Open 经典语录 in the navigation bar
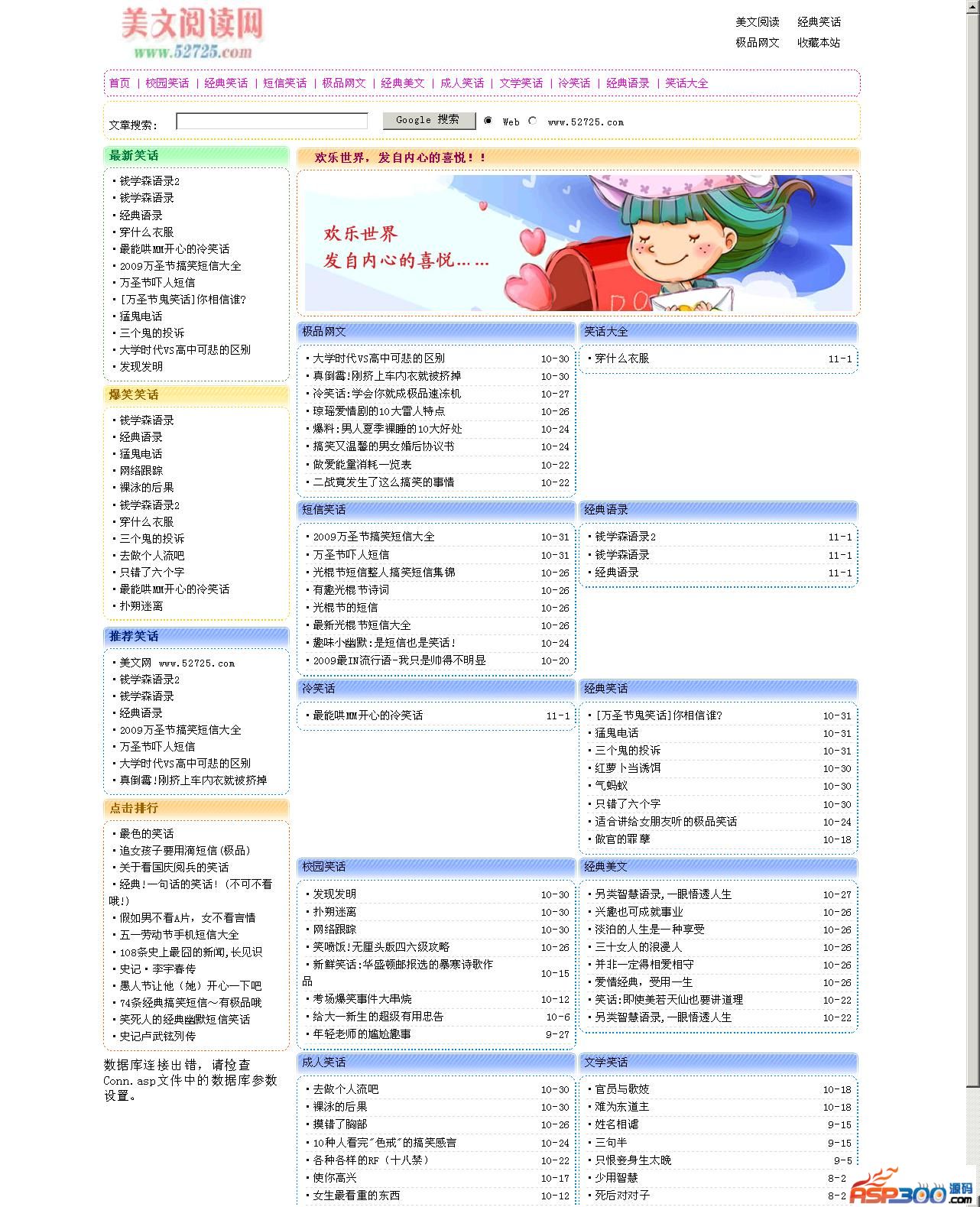Viewport: 980px width, 1207px height. pyautogui.click(x=628, y=83)
